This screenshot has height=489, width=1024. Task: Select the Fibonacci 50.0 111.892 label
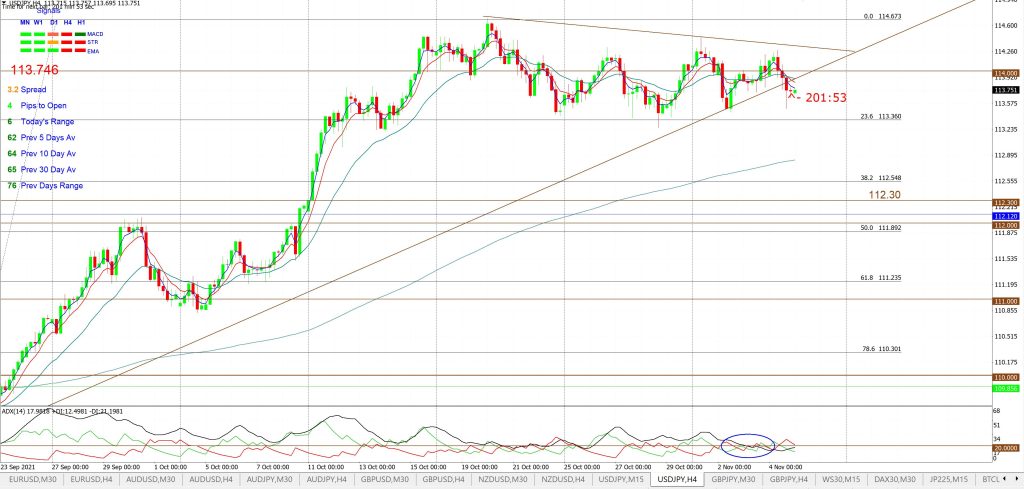pos(881,228)
